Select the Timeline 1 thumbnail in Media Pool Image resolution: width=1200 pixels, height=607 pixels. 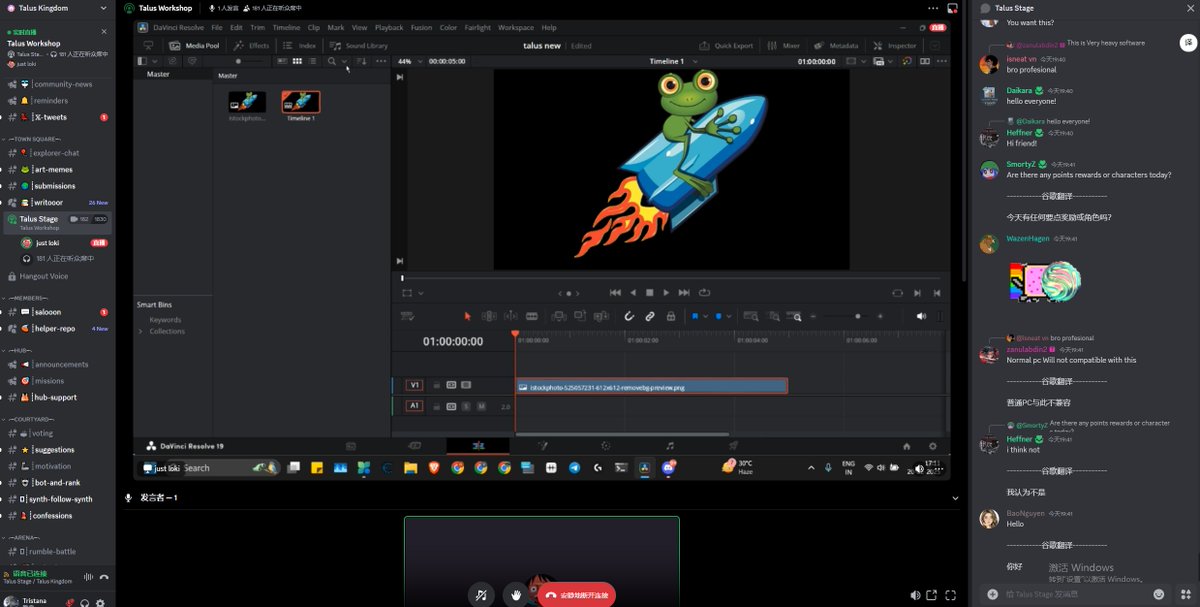(301, 101)
